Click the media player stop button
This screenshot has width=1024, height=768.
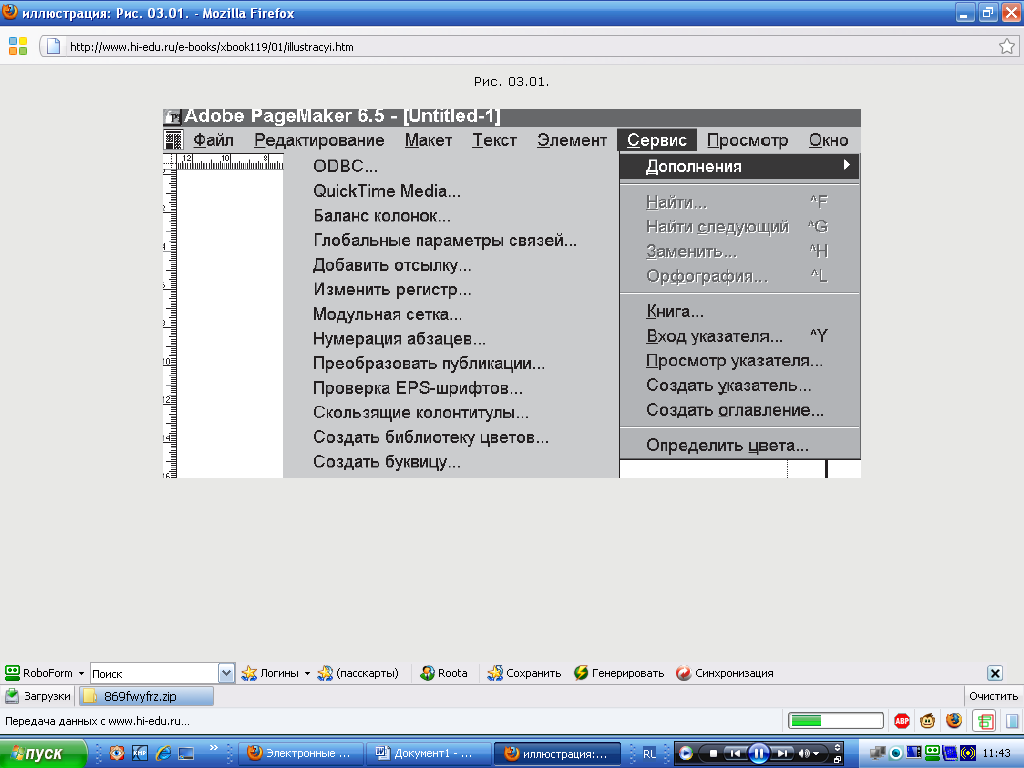click(712, 754)
